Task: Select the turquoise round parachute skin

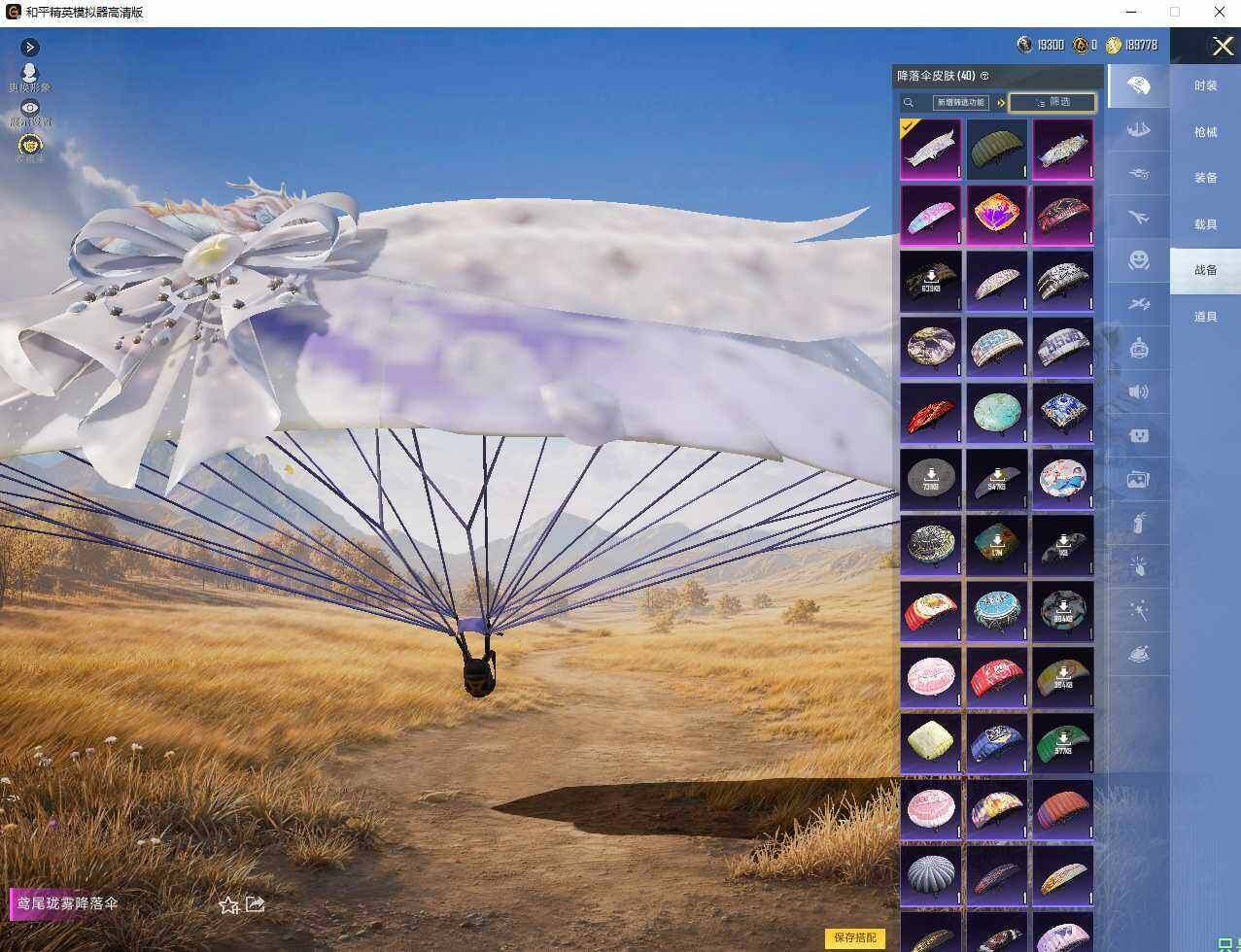Action: pyautogui.click(x=996, y=414)
